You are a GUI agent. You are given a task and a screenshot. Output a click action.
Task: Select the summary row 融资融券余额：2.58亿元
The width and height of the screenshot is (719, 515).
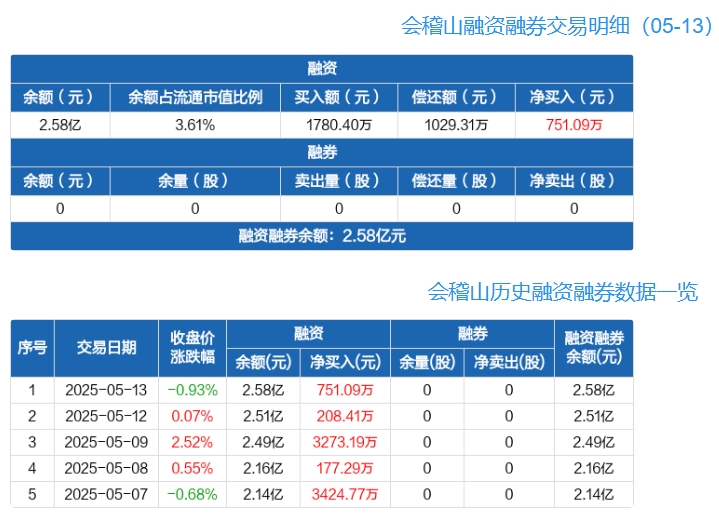(322, 236)
